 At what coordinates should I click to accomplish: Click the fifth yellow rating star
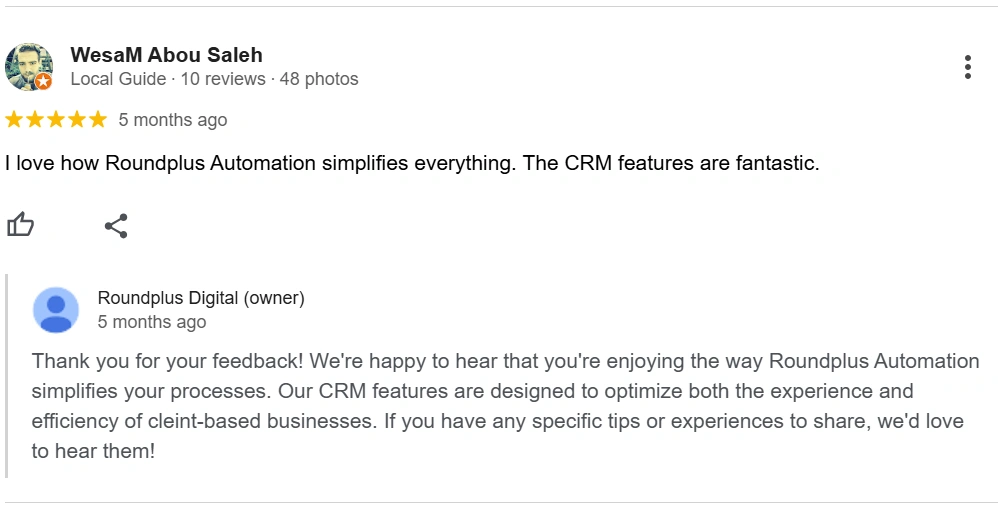(98, 119)
